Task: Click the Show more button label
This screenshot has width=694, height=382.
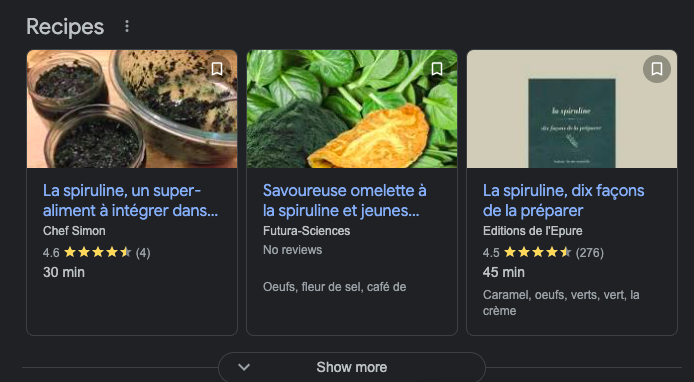Action: [x=352, y=367]
